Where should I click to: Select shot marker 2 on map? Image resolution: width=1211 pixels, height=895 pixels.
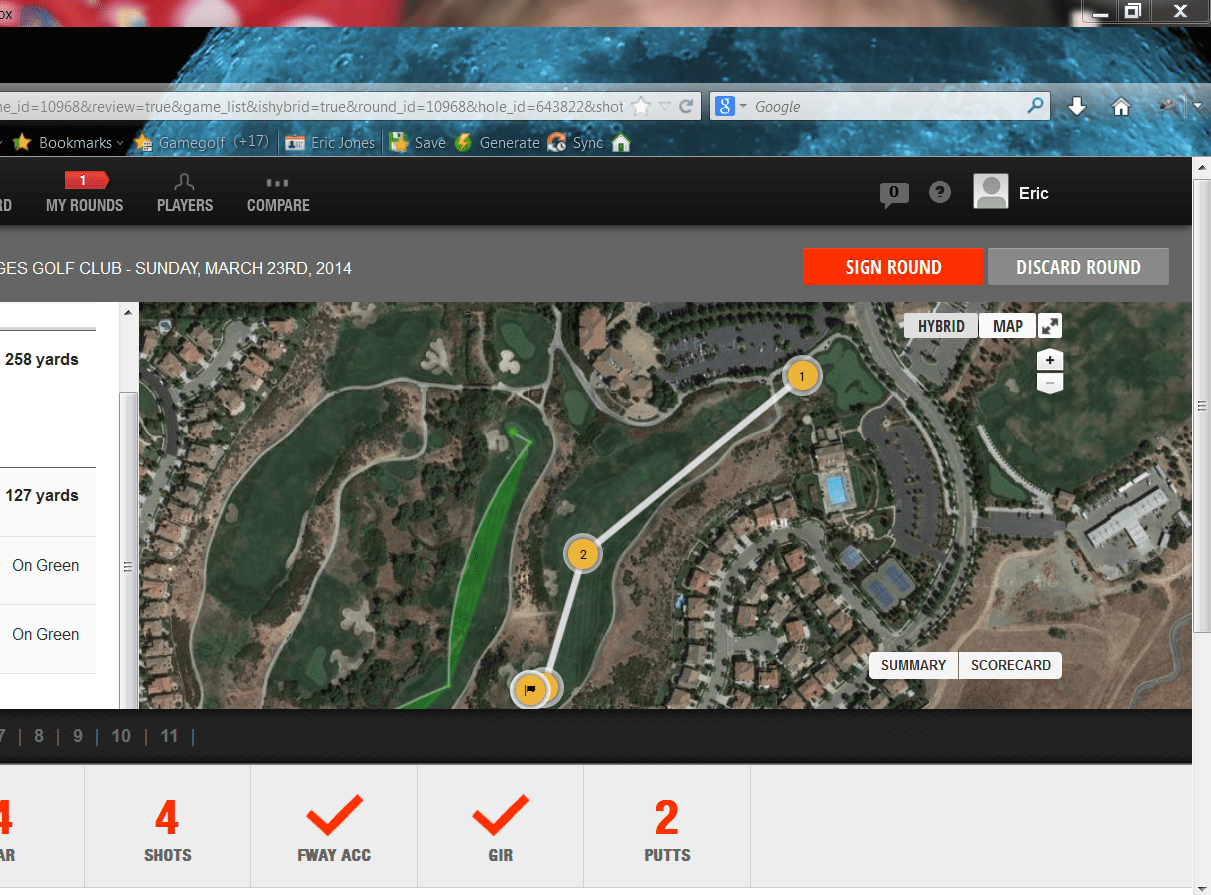tap(583, 553)
